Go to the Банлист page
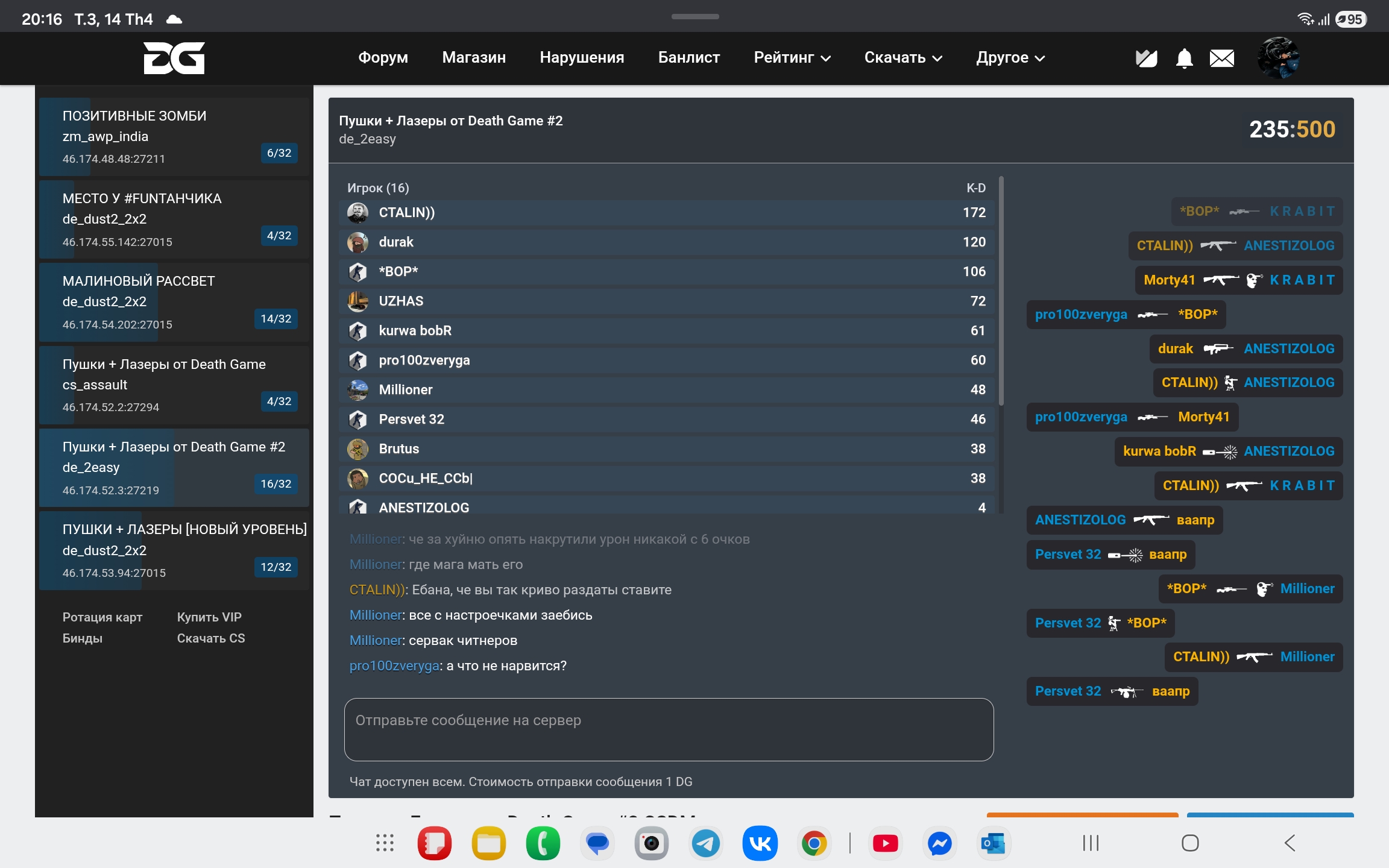The height and width of the screenshot is (868, 1389). (688, 58)
